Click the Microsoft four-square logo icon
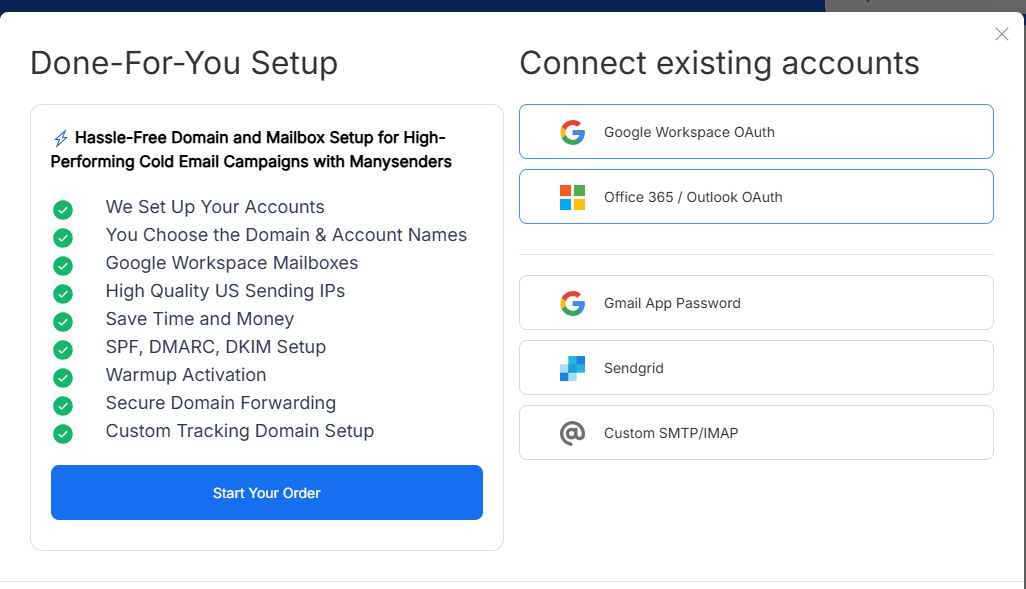This screenshot has width=1026, height=589. pos(573,197)
